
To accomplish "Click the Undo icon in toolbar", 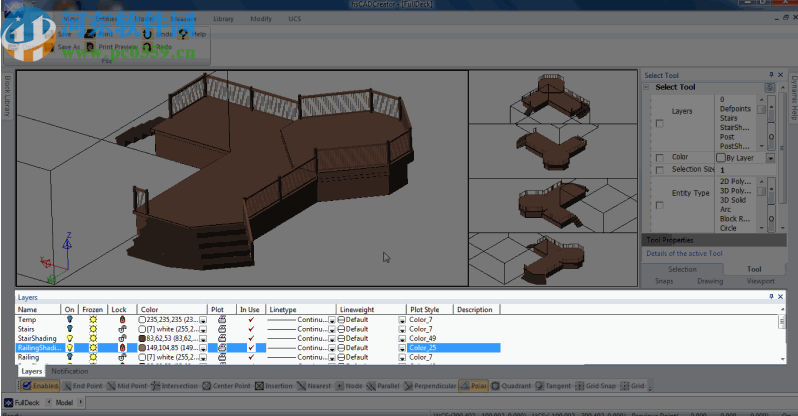I will click(x=150, y=34).
